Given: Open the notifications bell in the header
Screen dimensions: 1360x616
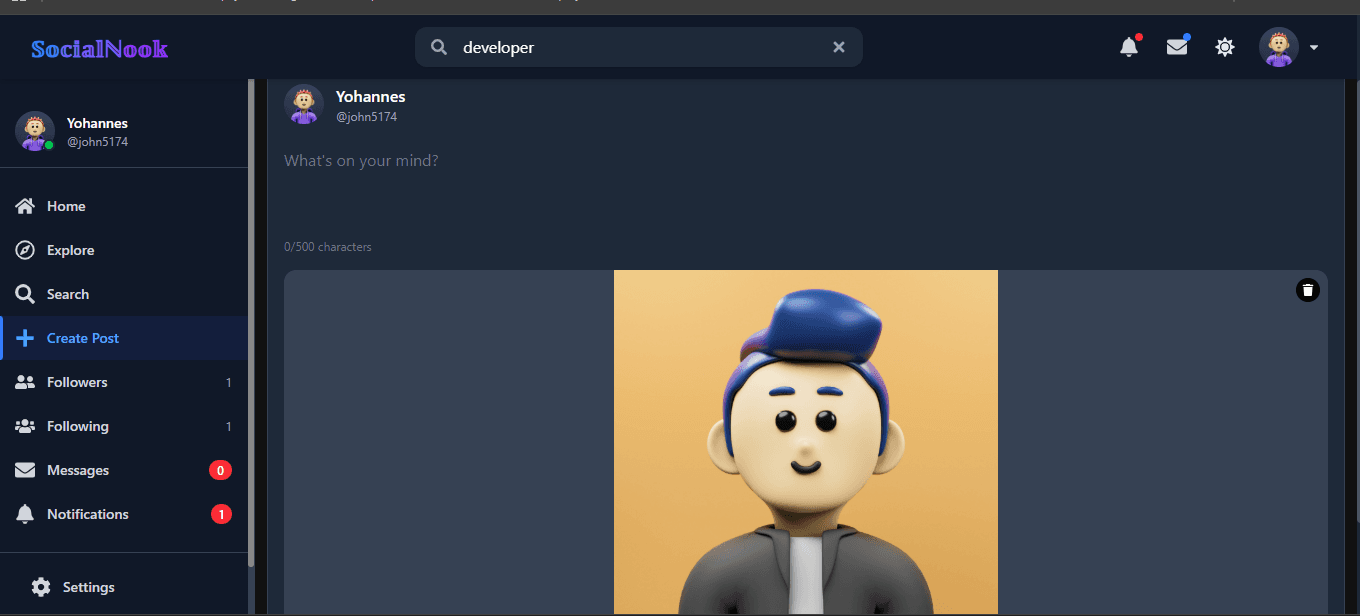Looking at the screenshot, I should pos(1129,47).
